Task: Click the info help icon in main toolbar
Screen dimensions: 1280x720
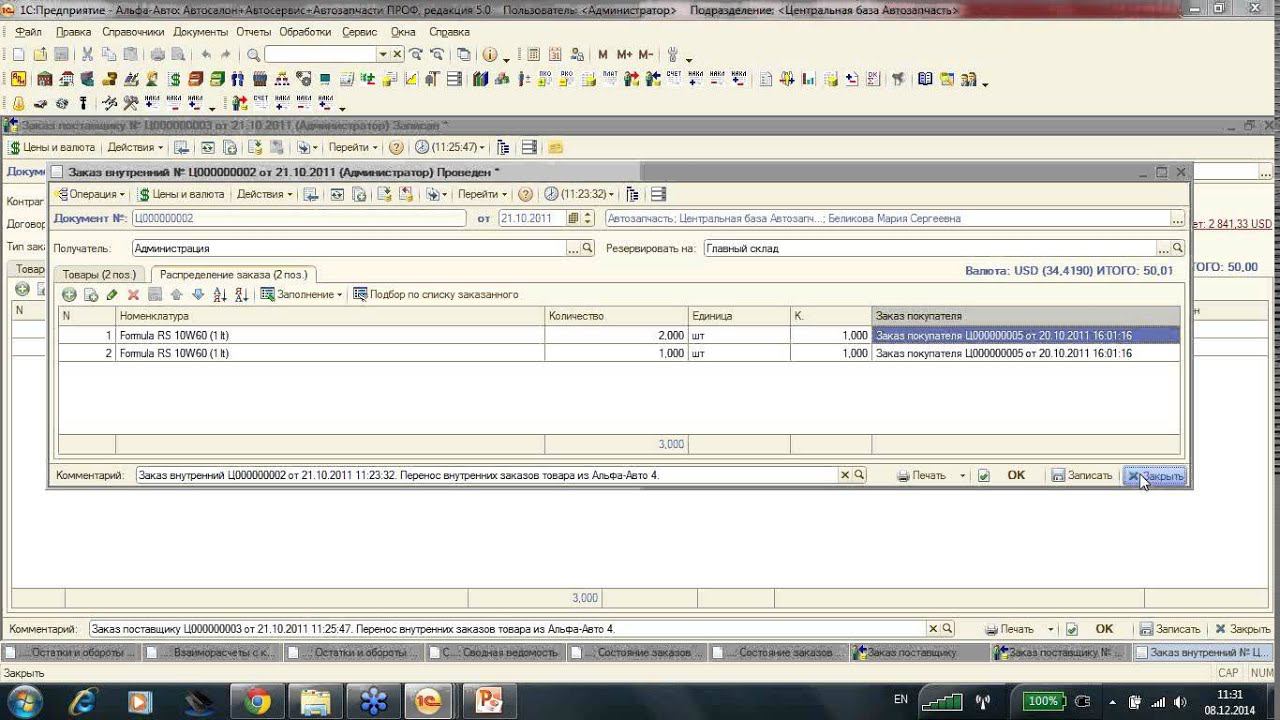Action: coord(490,54)
